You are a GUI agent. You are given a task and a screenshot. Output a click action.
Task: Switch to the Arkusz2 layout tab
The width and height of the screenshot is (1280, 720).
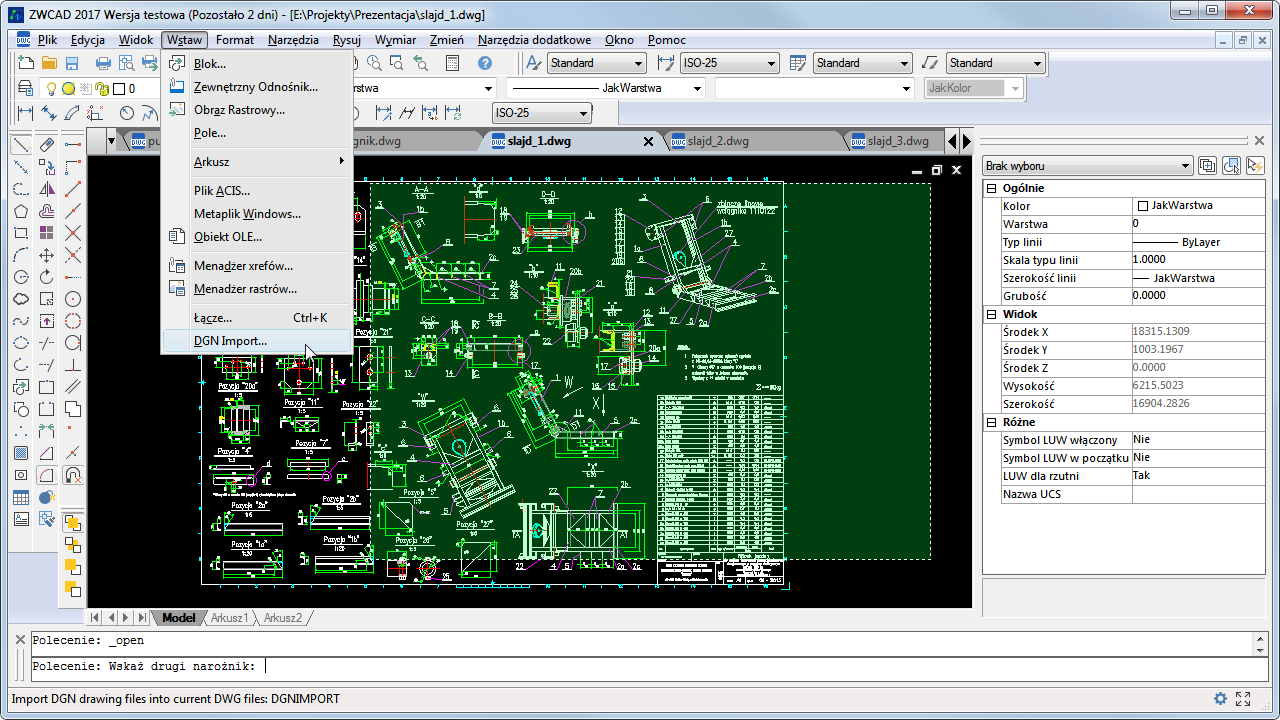283,618
